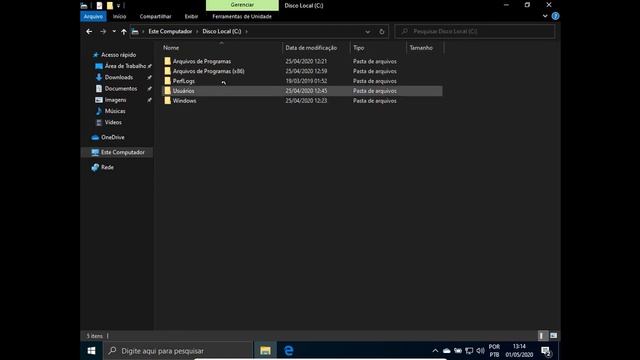The height and width of the screenshot is (360, 640).
Task: Open the OneDrive cloud tray icon
Action: click(447, 351)
